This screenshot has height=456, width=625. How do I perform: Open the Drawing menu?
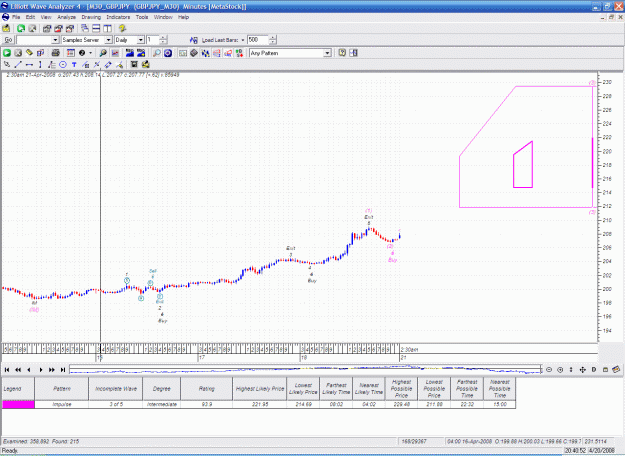tap(91, 17)
